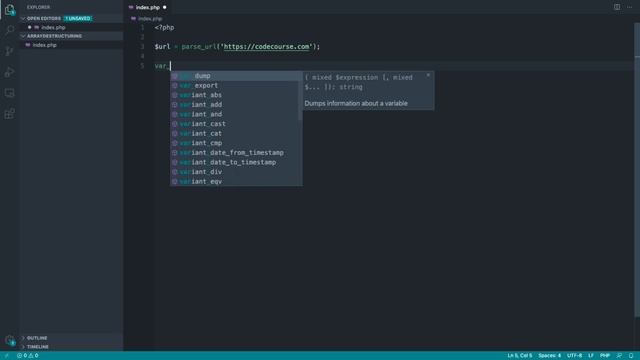Click the EXPLORER panel title
Viewport: 640px width, 360px height.
coord(38,7)
